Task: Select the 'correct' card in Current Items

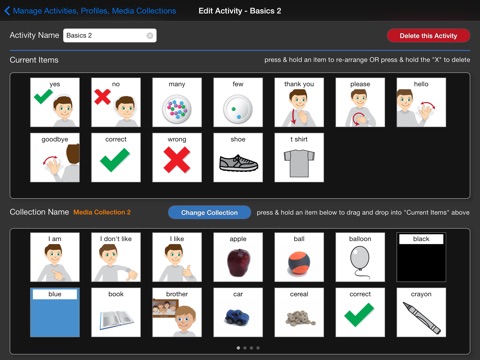Action: click(116, 157)
